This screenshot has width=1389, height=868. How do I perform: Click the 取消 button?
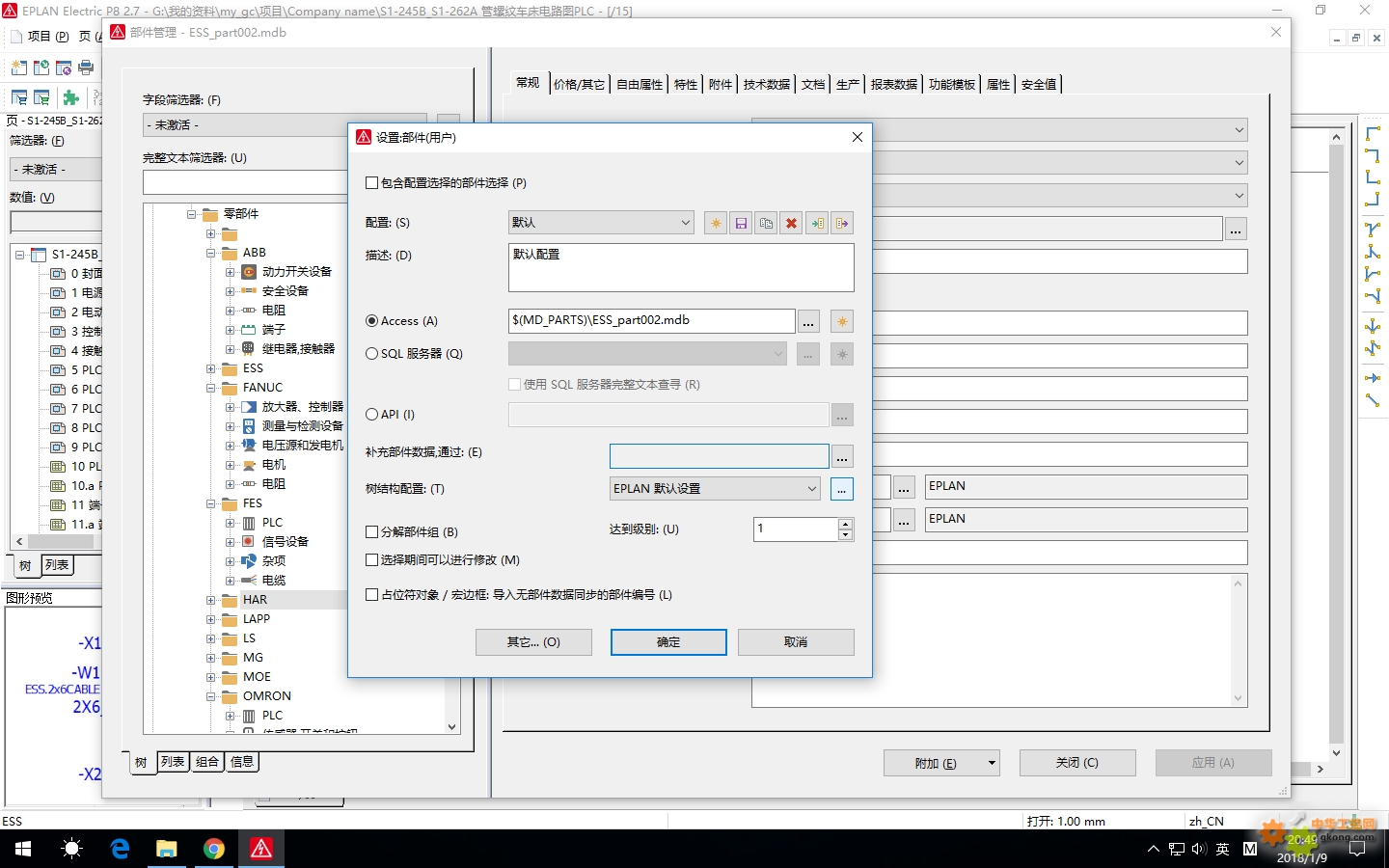coord(796,642)
